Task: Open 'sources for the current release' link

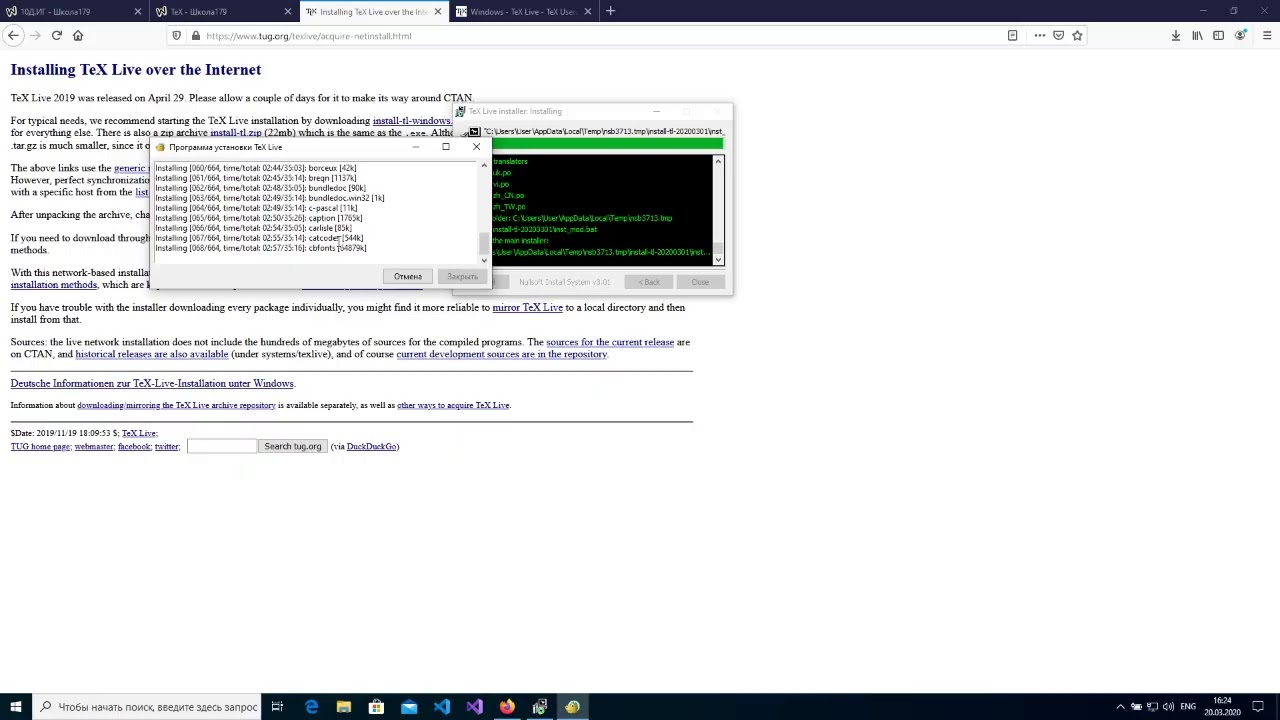Action: click(x=610, y=342)
